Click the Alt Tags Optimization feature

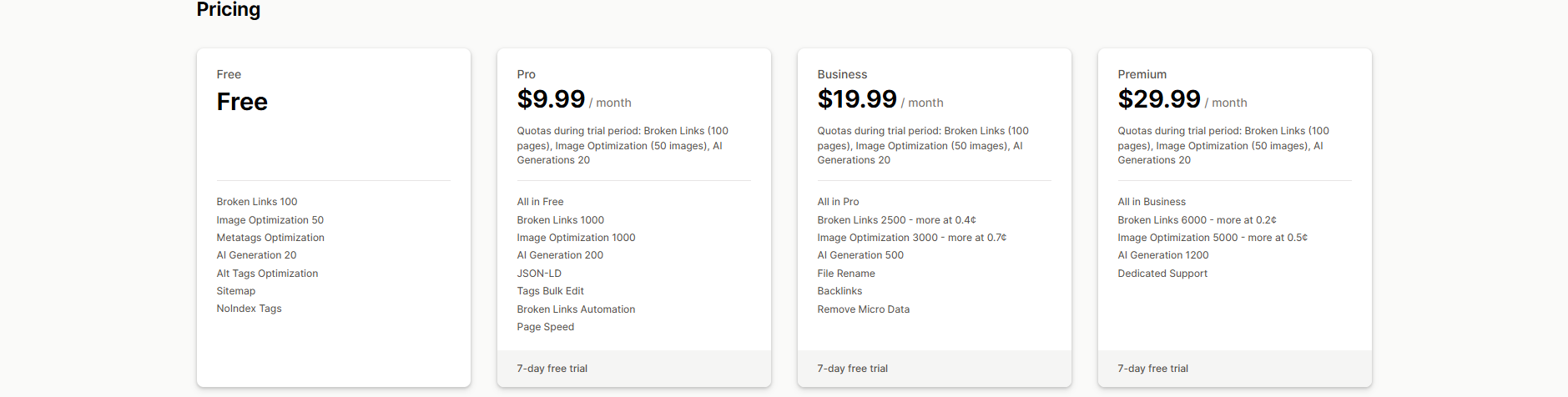(267, 274)
